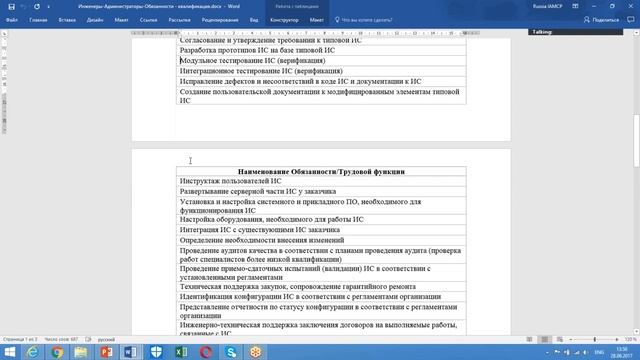Open Skype from the taskbar
The image size is (640, 360).
click(x=231, y=352)
